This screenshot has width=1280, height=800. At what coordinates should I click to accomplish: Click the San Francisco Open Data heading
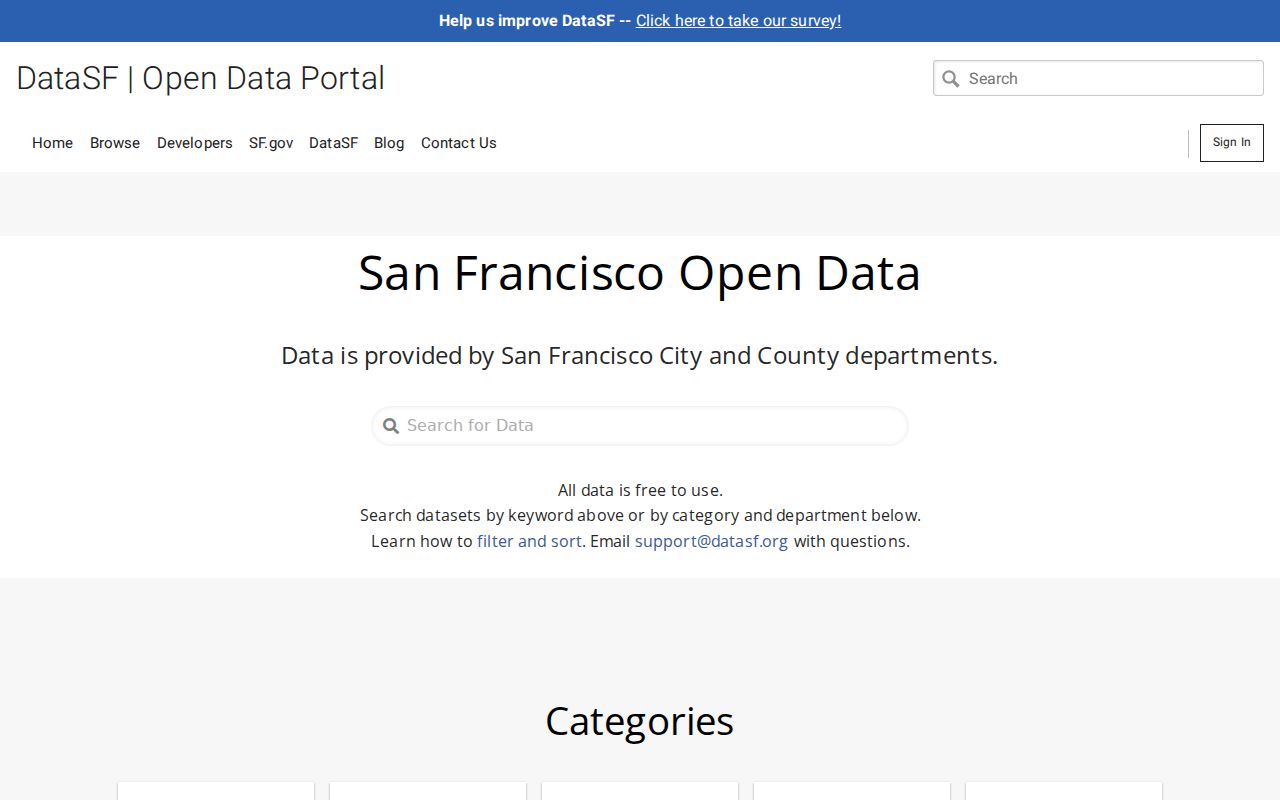[640, 272]
